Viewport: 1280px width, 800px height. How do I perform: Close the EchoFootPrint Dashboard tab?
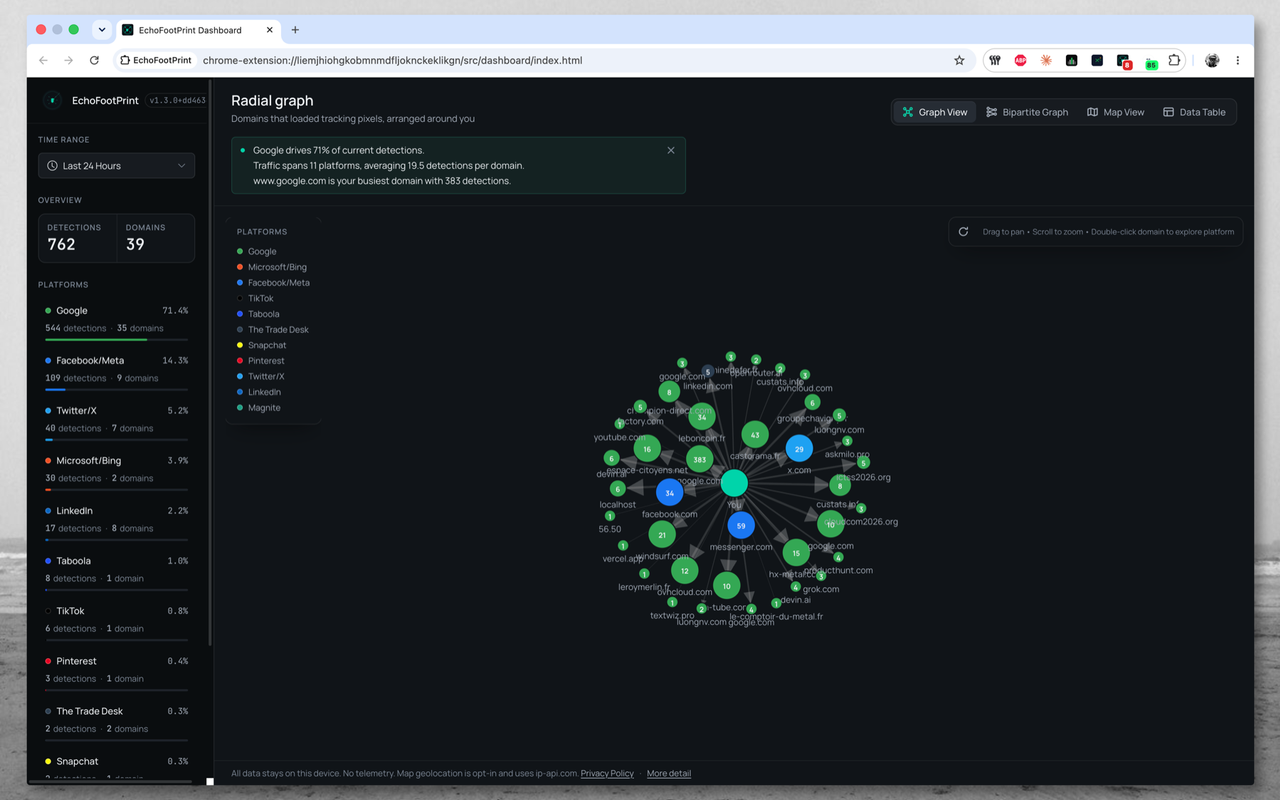pos(269,30)
